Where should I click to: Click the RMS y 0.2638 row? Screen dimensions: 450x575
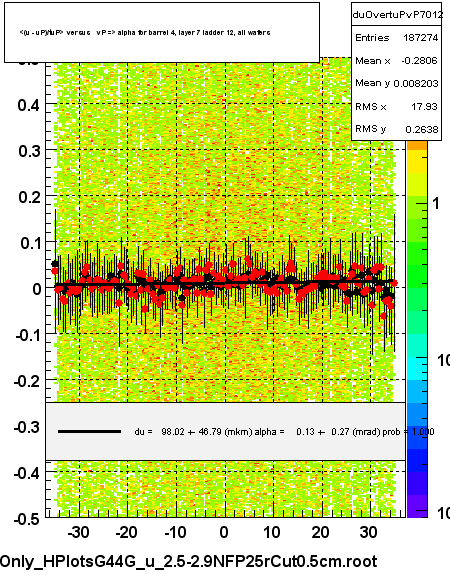pyautogui.click(x=396, y=129)
